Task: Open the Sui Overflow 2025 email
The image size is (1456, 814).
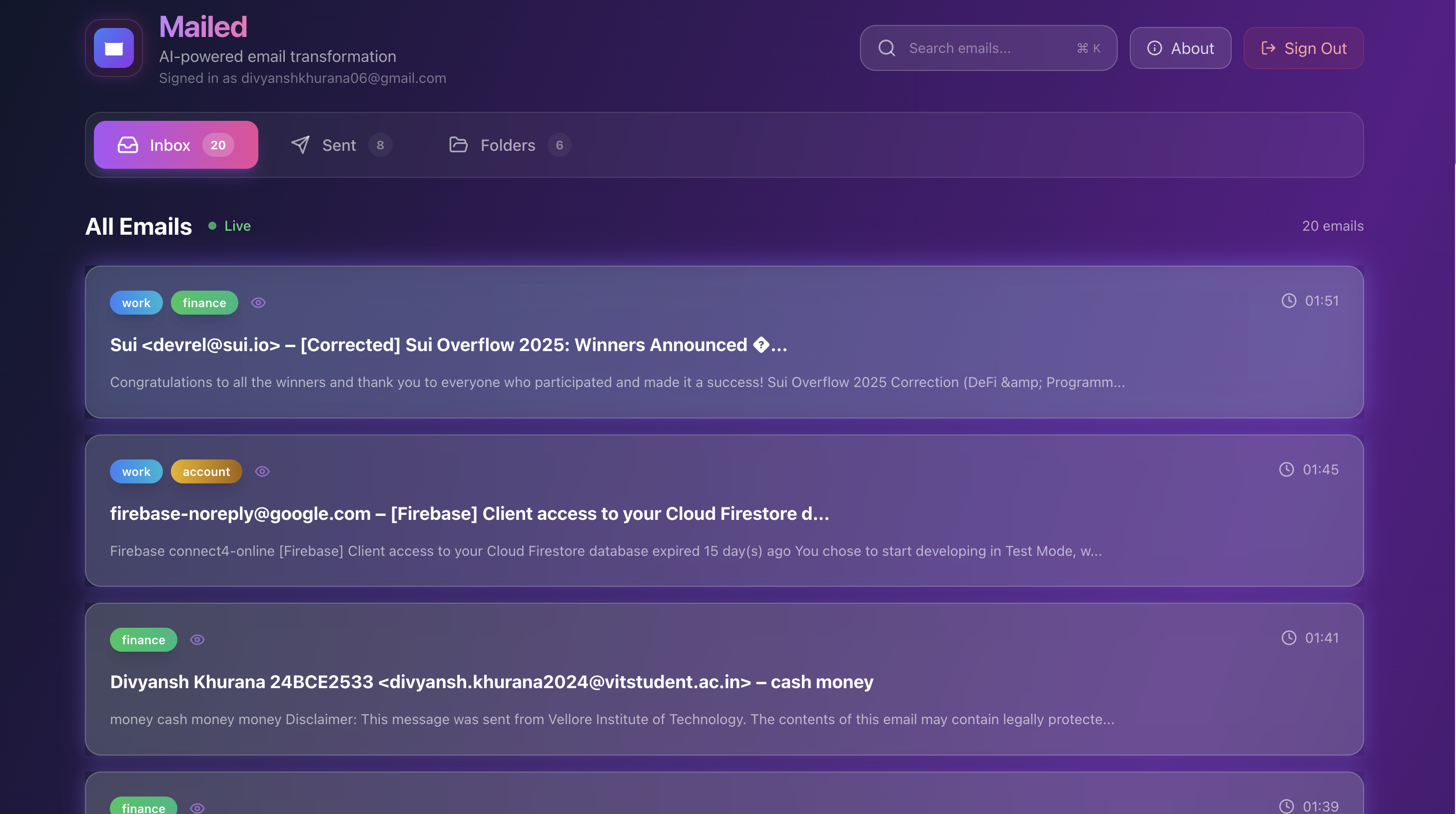Action: click(448, 345)
